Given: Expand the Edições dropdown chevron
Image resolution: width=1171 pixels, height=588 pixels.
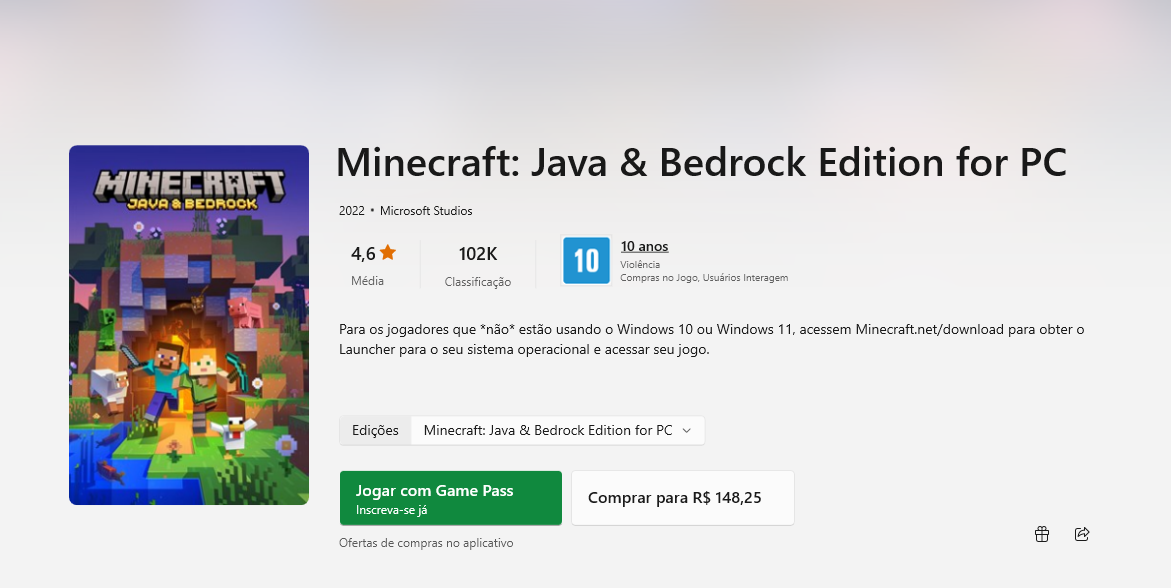Looking at the screenshot, I should click(687, 430).
